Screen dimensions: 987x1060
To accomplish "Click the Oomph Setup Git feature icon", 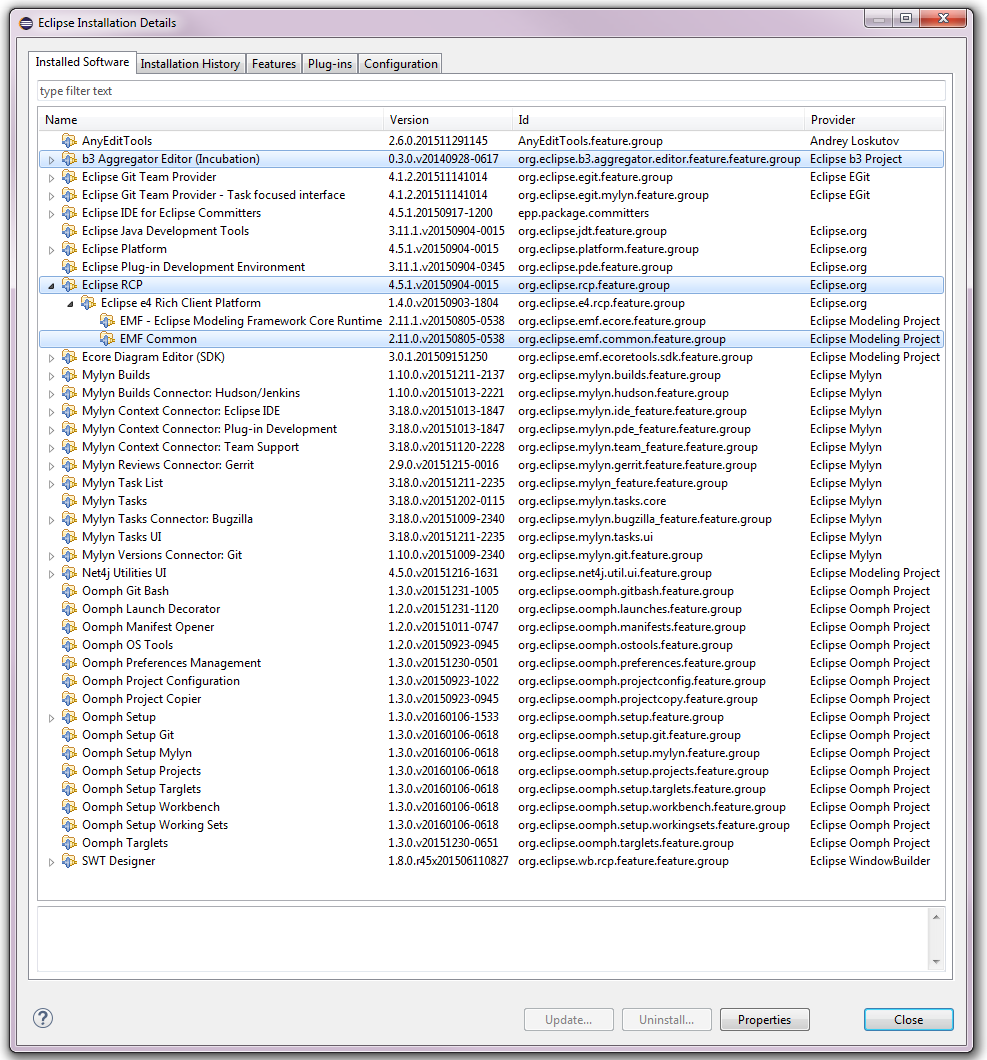I will click(69, 735).
